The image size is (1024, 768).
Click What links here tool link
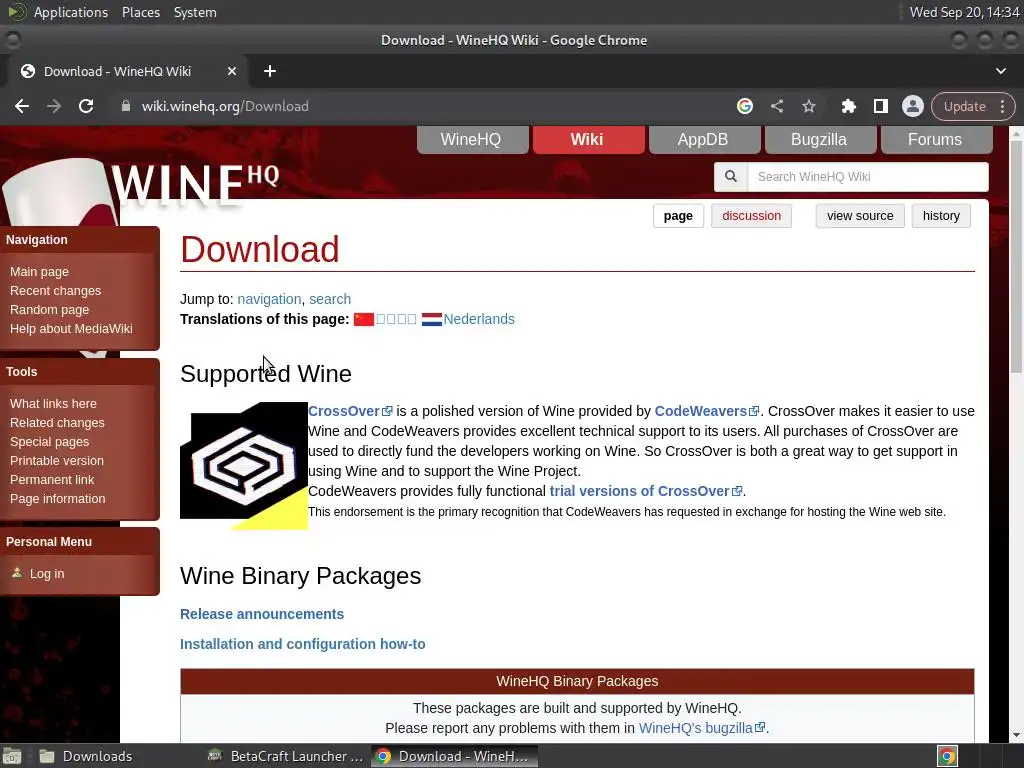click(x=53, y=404)
